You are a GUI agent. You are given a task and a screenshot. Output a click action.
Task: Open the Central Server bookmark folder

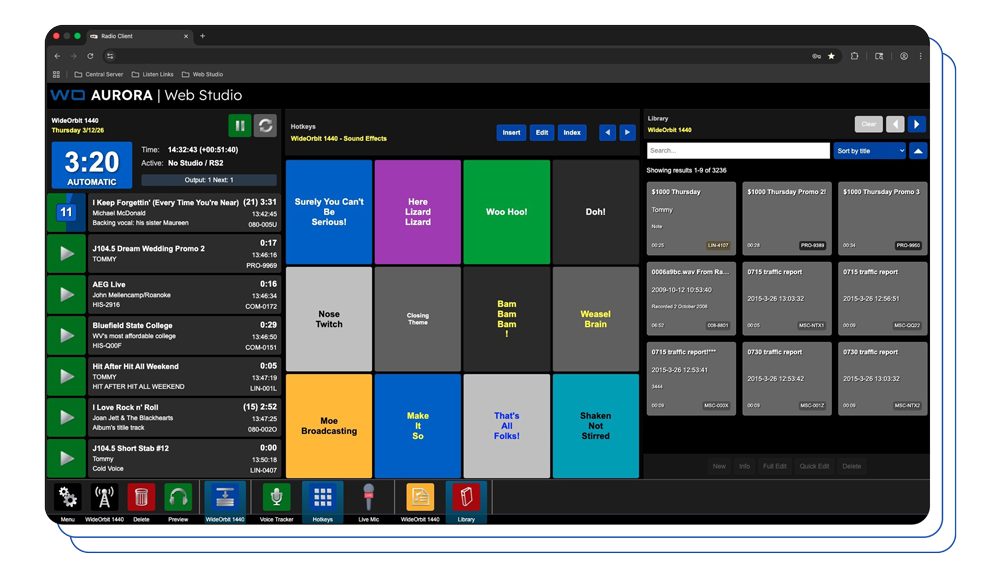pos(99,75)
